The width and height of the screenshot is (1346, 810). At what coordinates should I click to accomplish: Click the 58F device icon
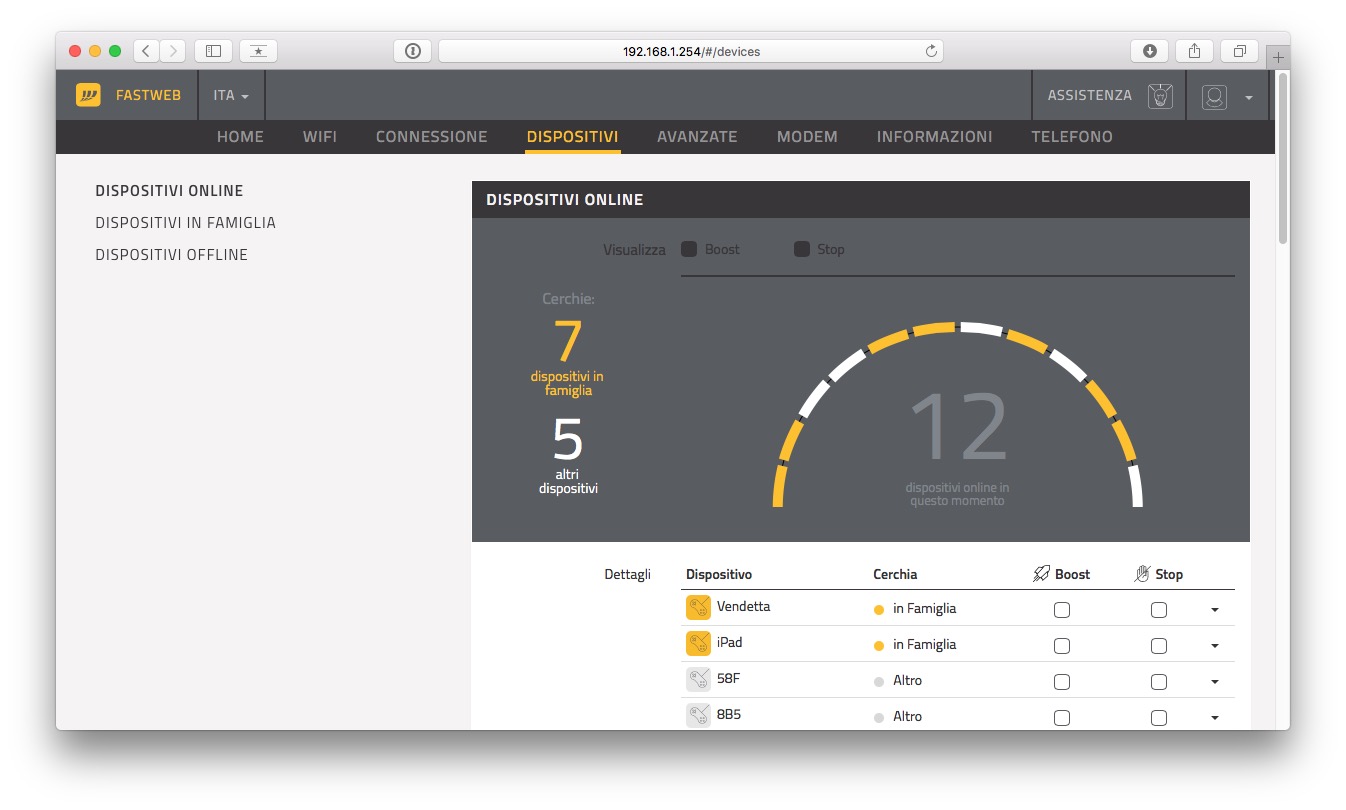coord(698,679)
